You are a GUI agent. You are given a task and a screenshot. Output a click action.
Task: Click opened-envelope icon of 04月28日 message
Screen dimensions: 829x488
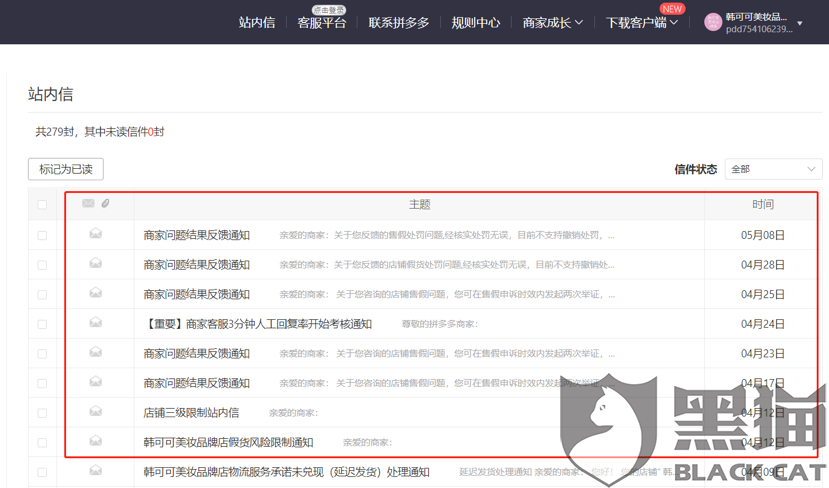[x=96, y=263]
